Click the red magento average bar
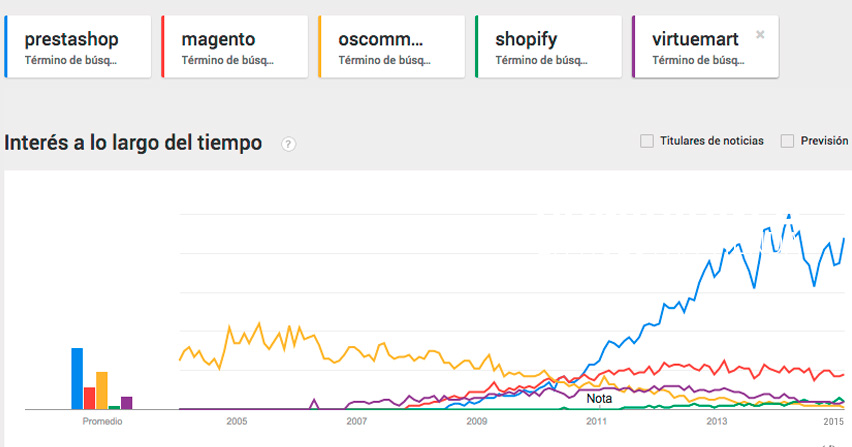852x447 pixels. click(x=89, y=397)
